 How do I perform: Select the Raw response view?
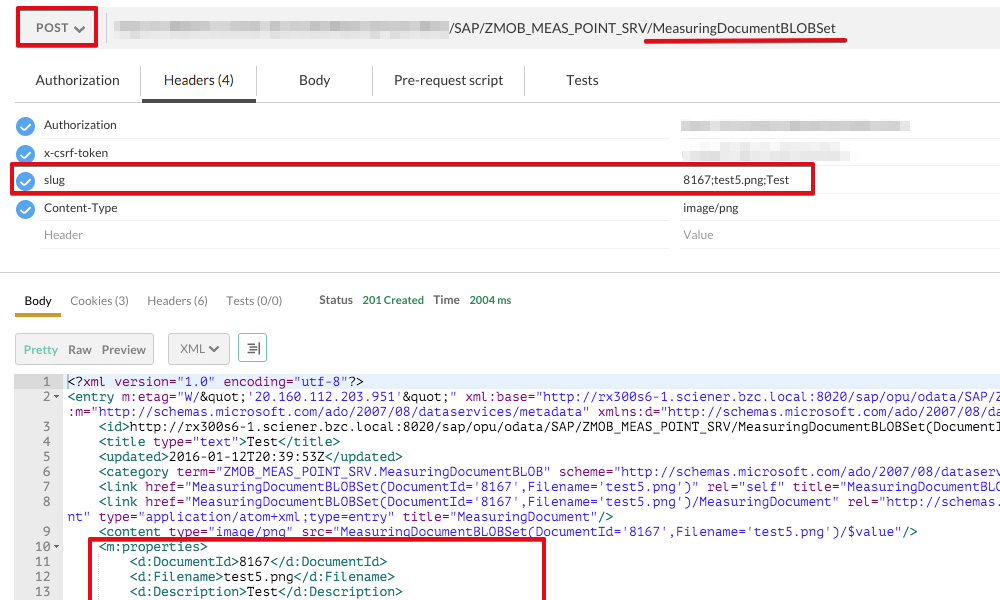point(80,350)
